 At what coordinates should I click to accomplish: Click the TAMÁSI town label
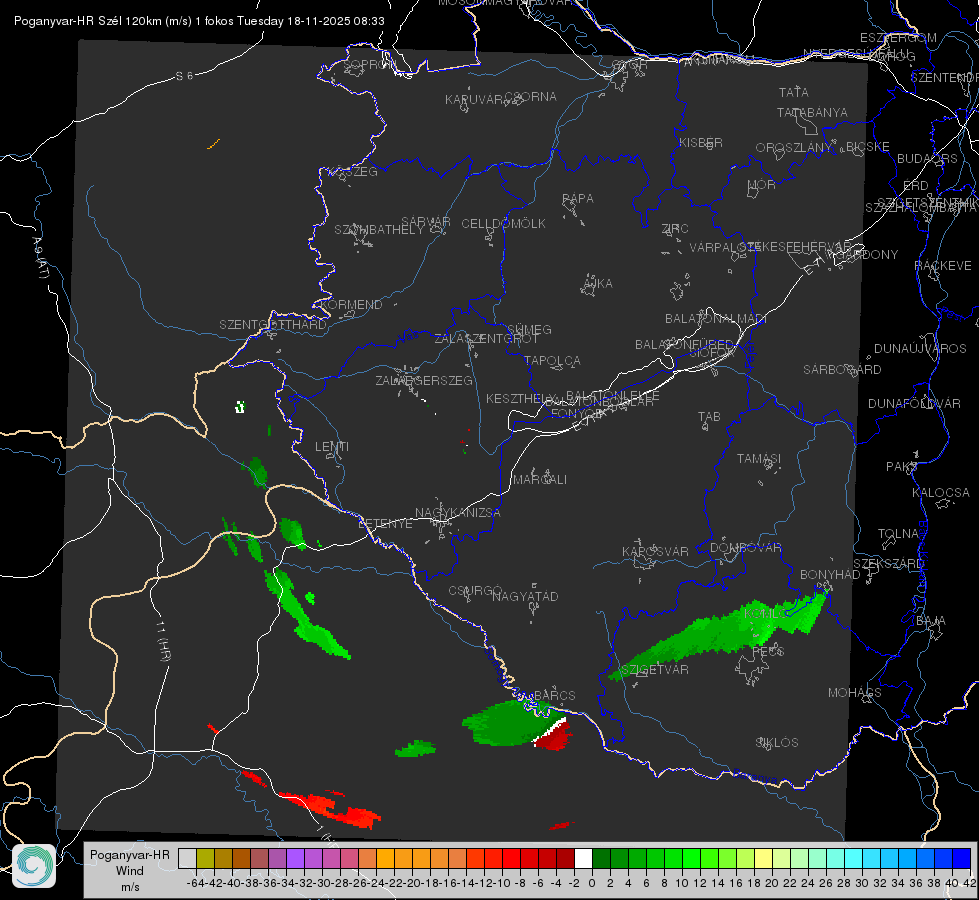[759, 459]
